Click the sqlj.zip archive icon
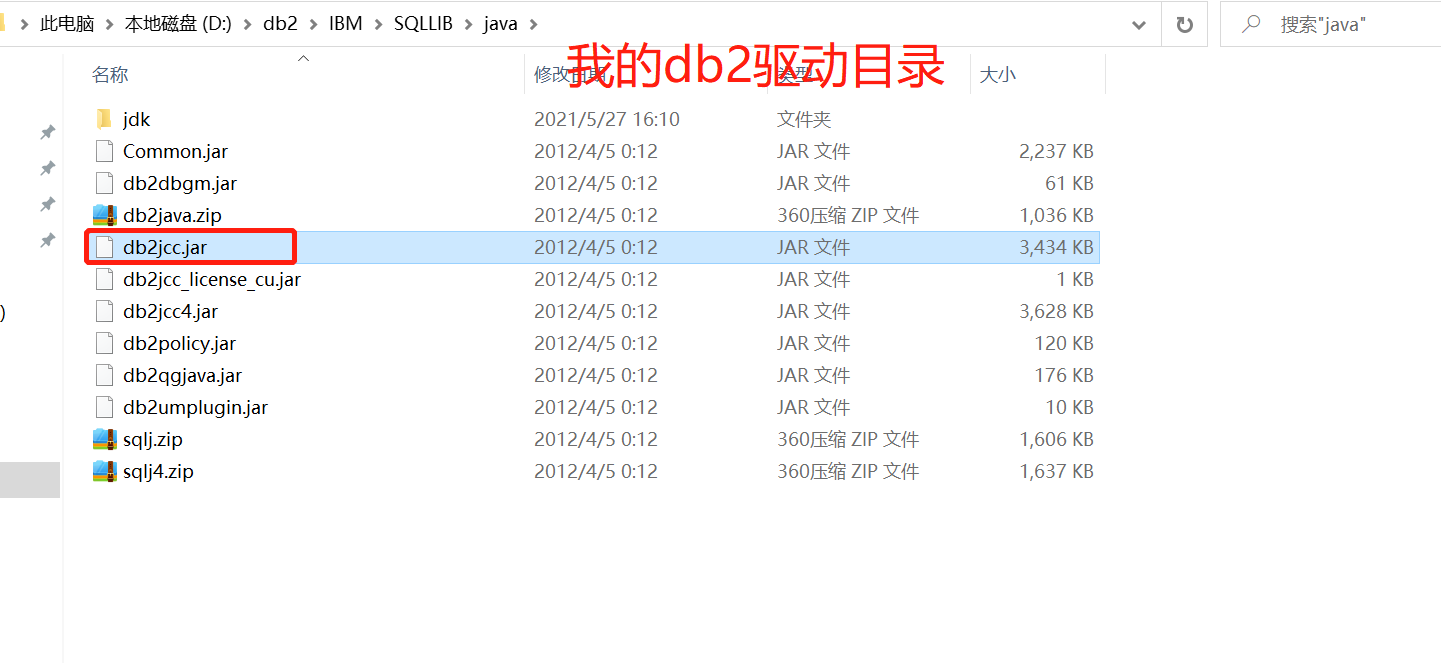Viewport: 1441px width, 663px height. 104,439
